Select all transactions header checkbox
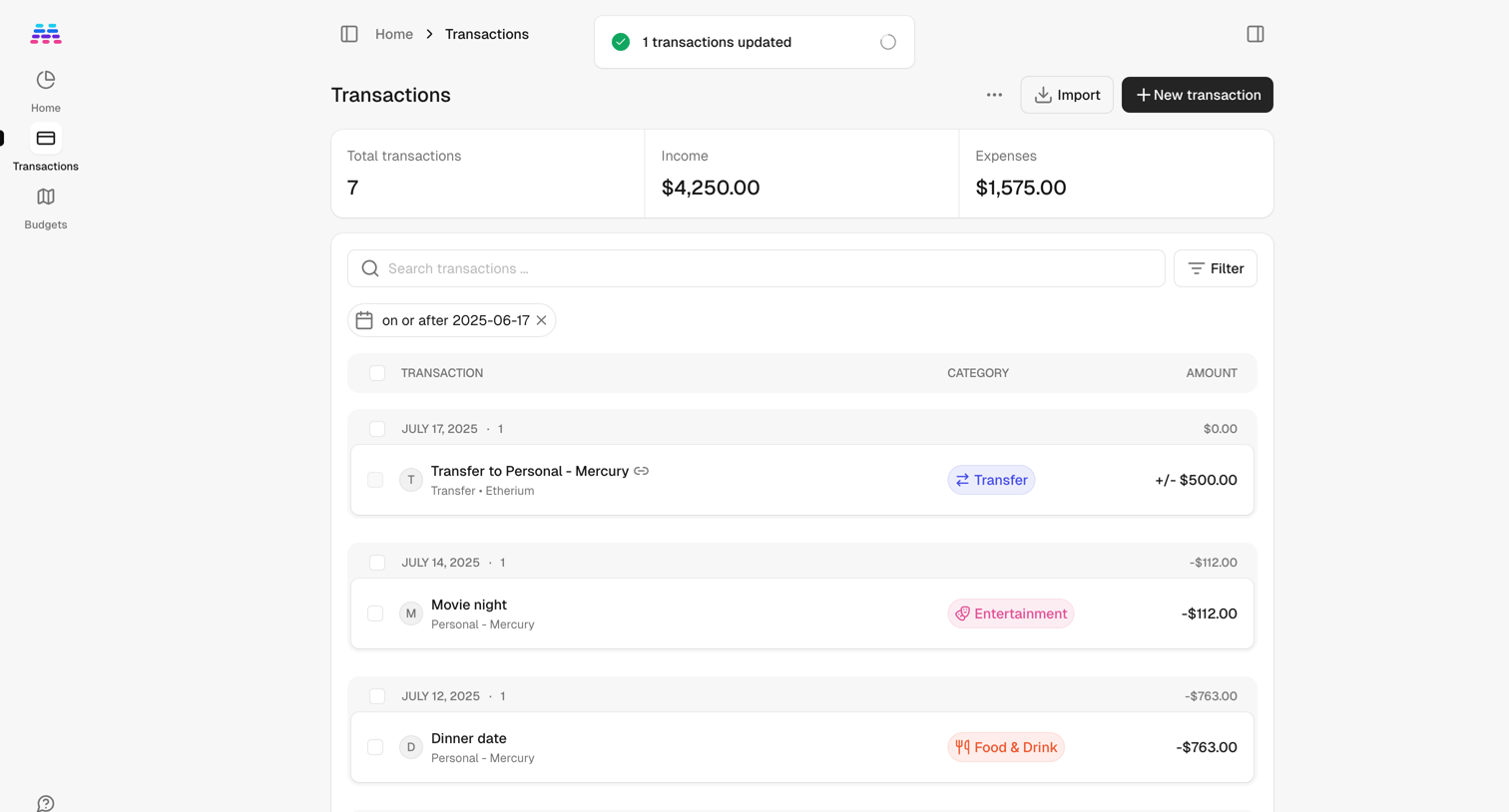Screen dimensions: 1509x812 [377, 373]
